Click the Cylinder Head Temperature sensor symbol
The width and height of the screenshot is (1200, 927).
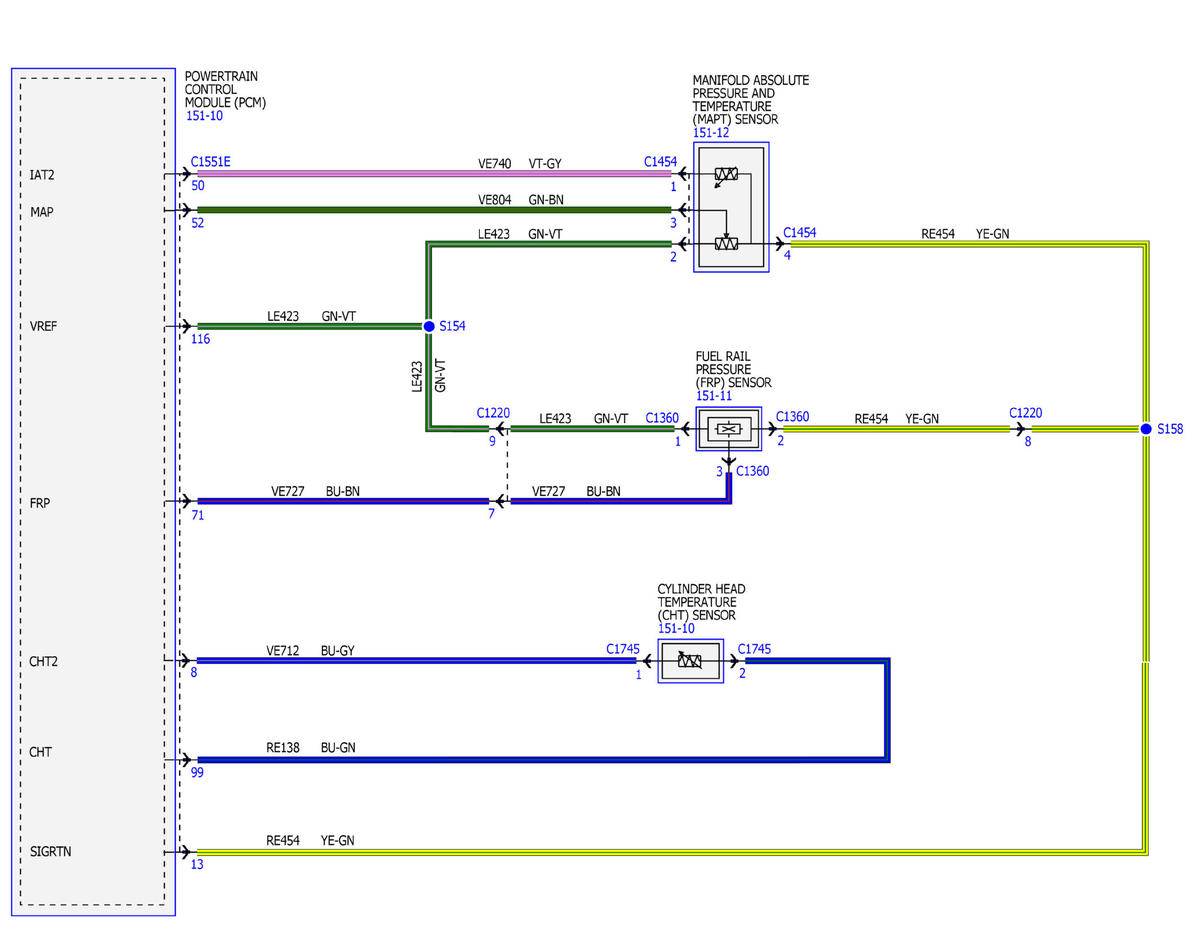coord(690,661)
